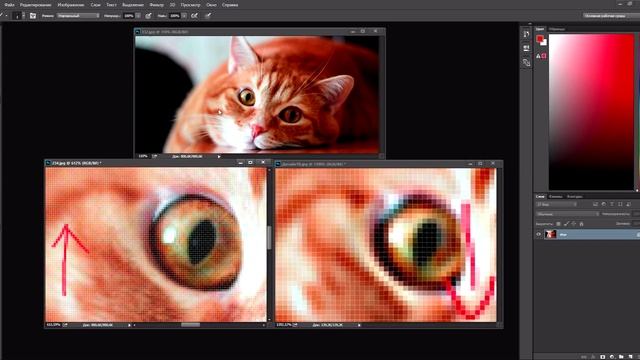Select the Фон layer thumbnail
The height and width of the screenshot is (360, 640).
coord(551,234)
